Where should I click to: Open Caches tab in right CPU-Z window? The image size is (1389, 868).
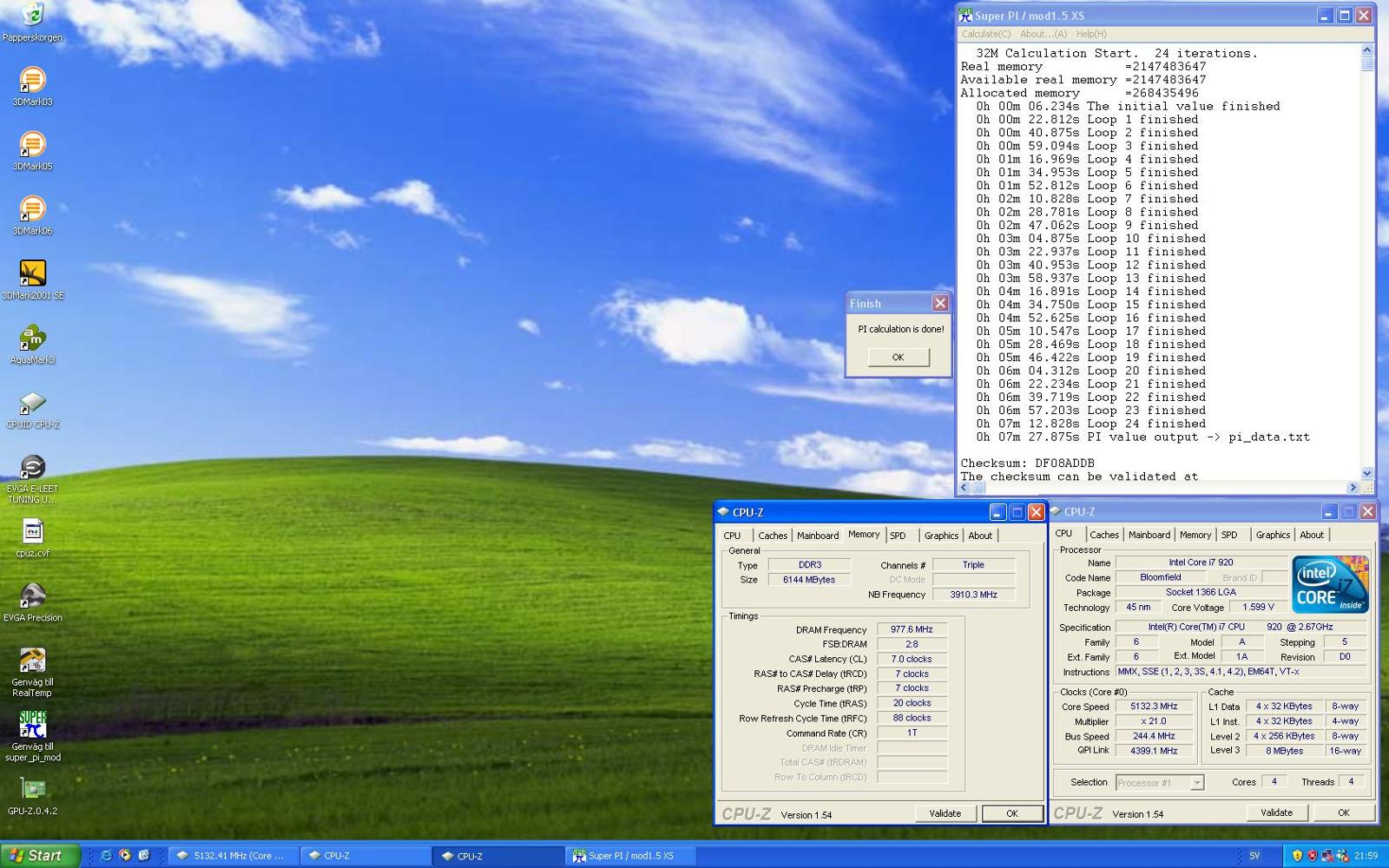pos(1103,535)
